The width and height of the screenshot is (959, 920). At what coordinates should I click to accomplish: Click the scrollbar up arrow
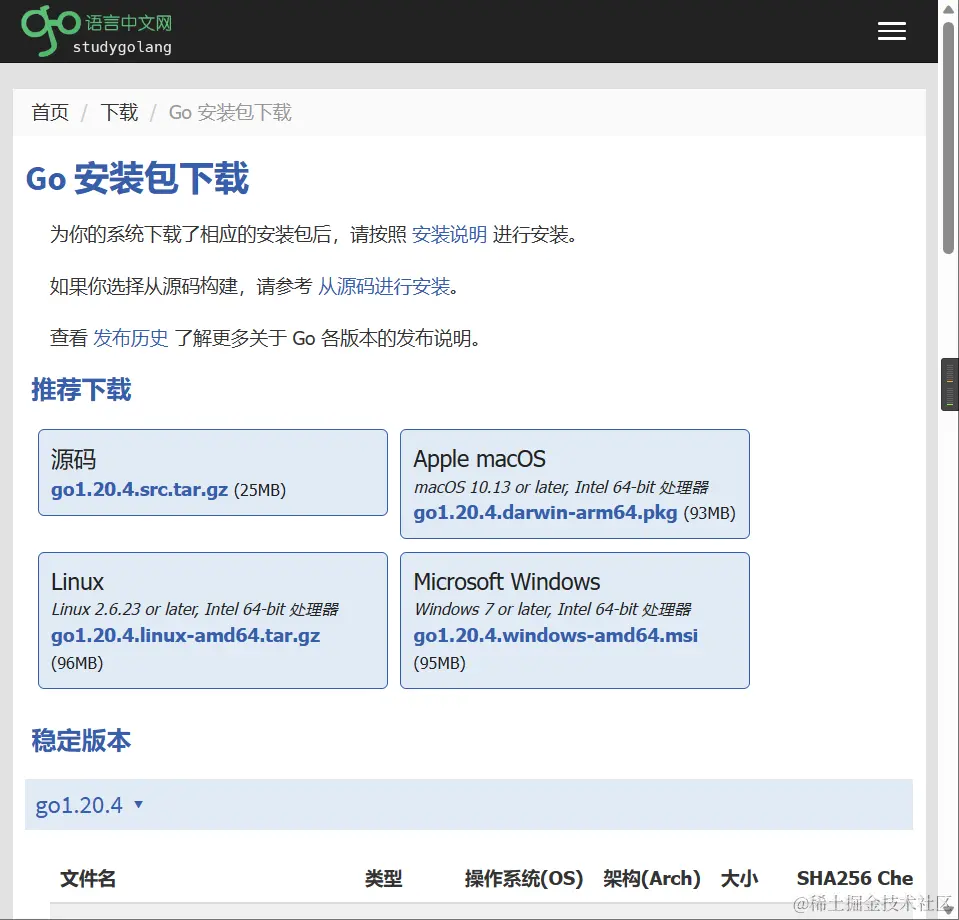[x=948, y=10]
